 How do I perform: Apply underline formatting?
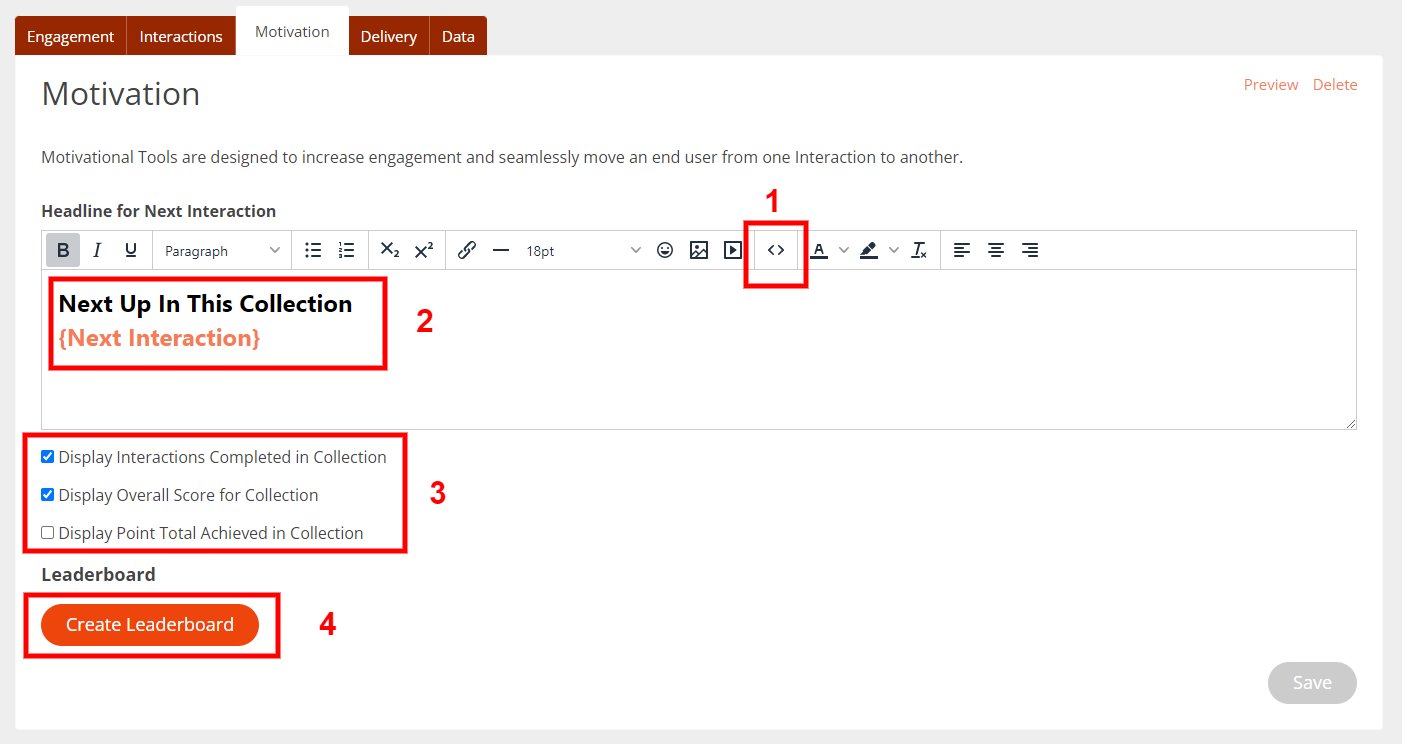(131, 250)
